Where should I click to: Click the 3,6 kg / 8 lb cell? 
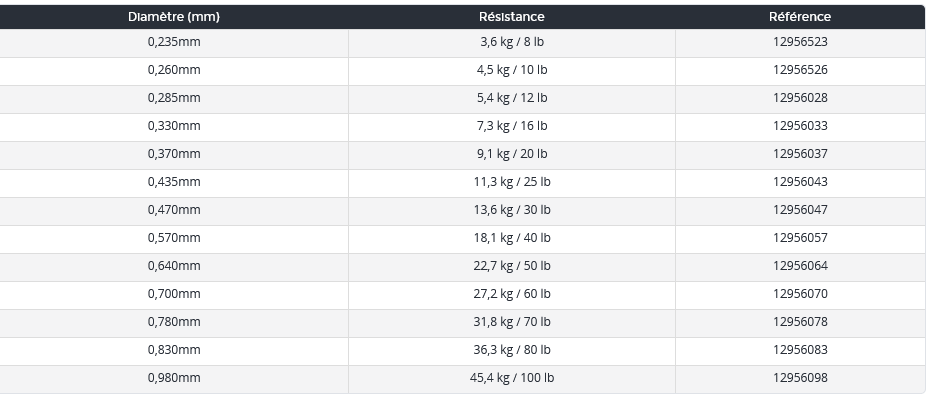coord(512,42)
